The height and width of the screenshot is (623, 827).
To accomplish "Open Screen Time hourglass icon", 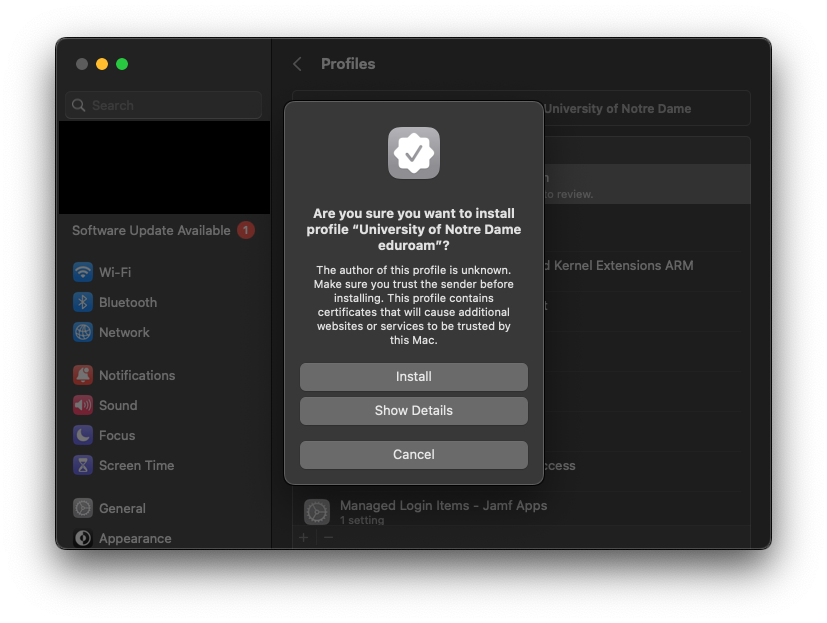I will 83,465.
